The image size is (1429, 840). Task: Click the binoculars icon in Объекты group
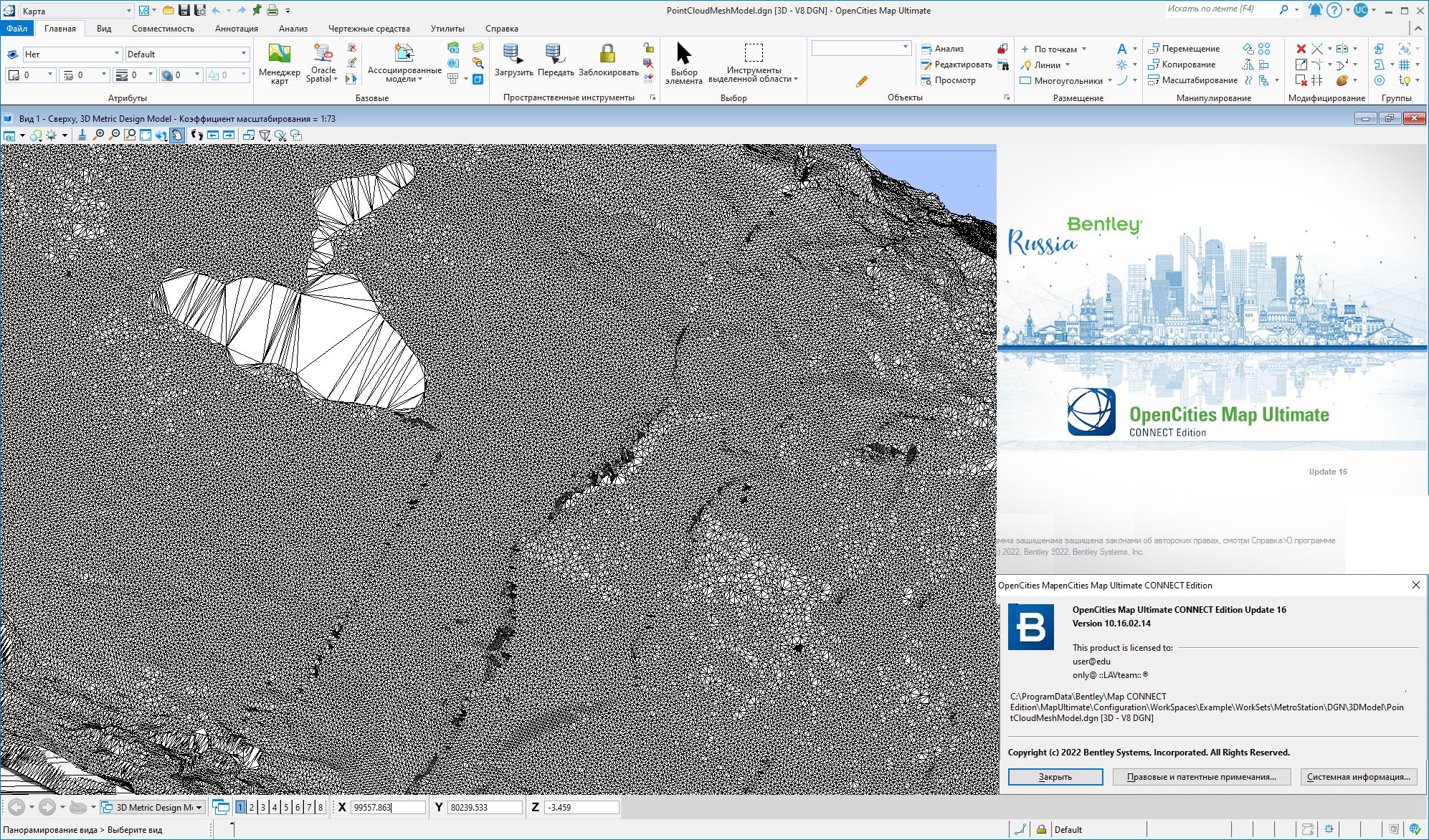1004,65
